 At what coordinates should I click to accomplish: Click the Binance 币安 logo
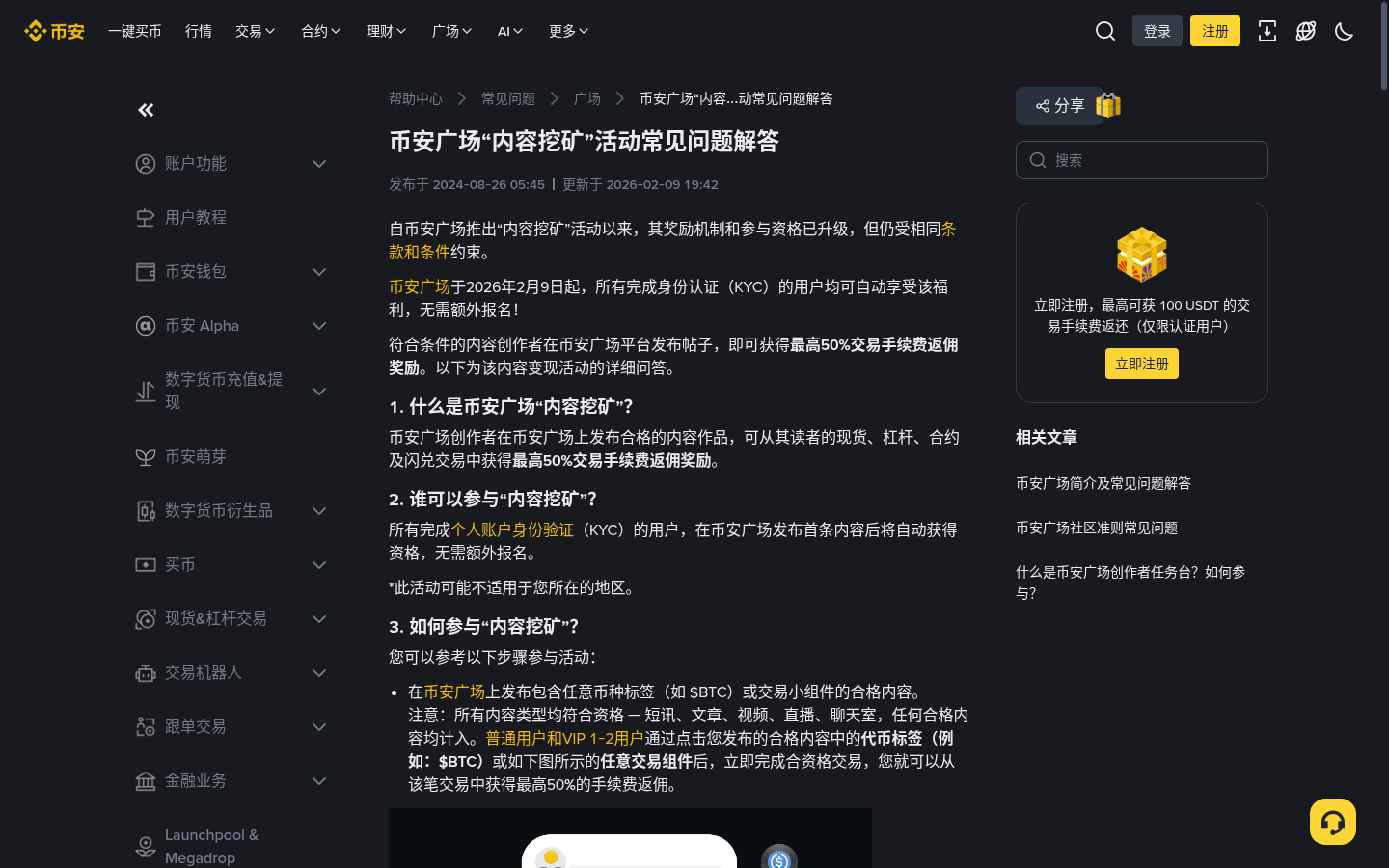(x=54, y=31)
